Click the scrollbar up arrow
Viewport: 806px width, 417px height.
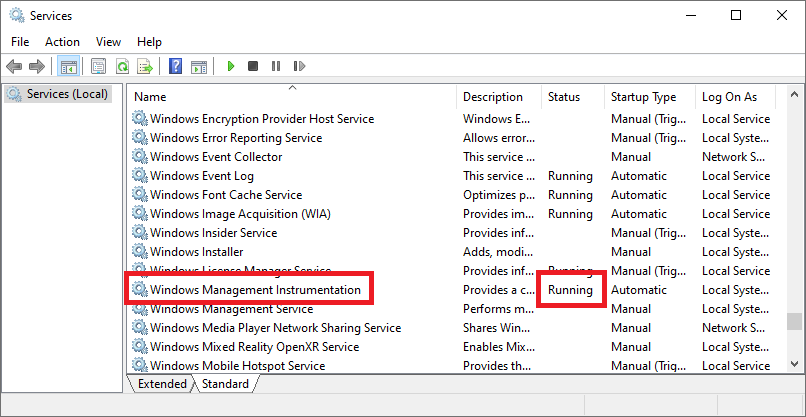pyautogui.click(x=794, y=95)
